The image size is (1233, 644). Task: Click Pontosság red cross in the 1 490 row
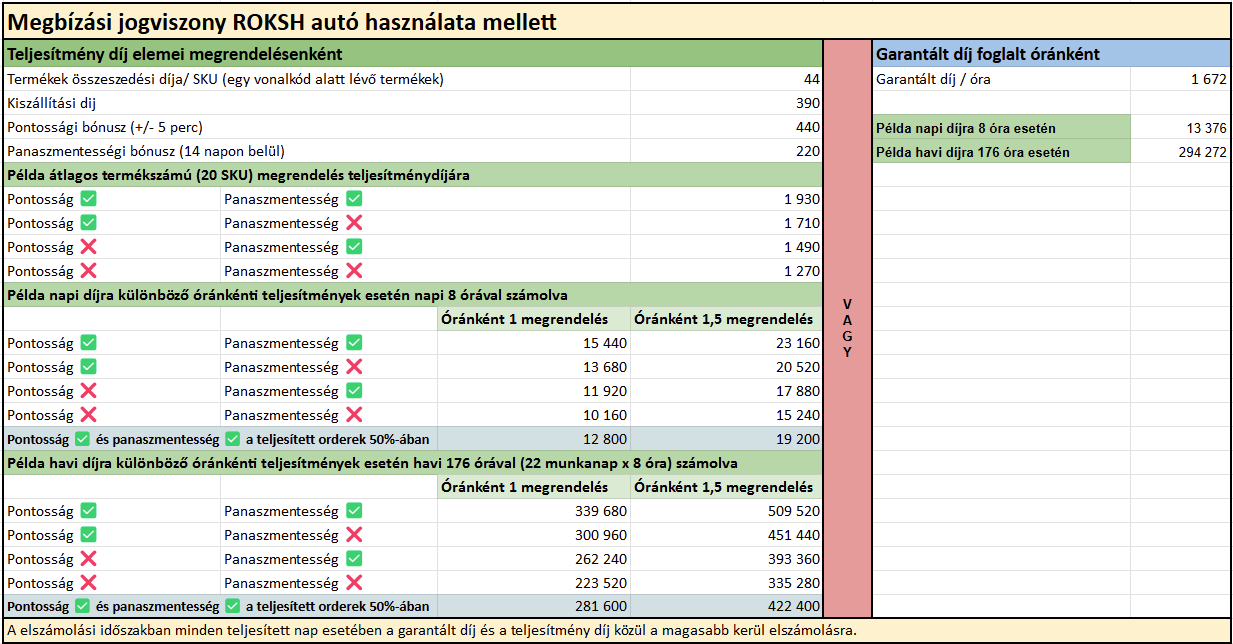coord(88,247)
